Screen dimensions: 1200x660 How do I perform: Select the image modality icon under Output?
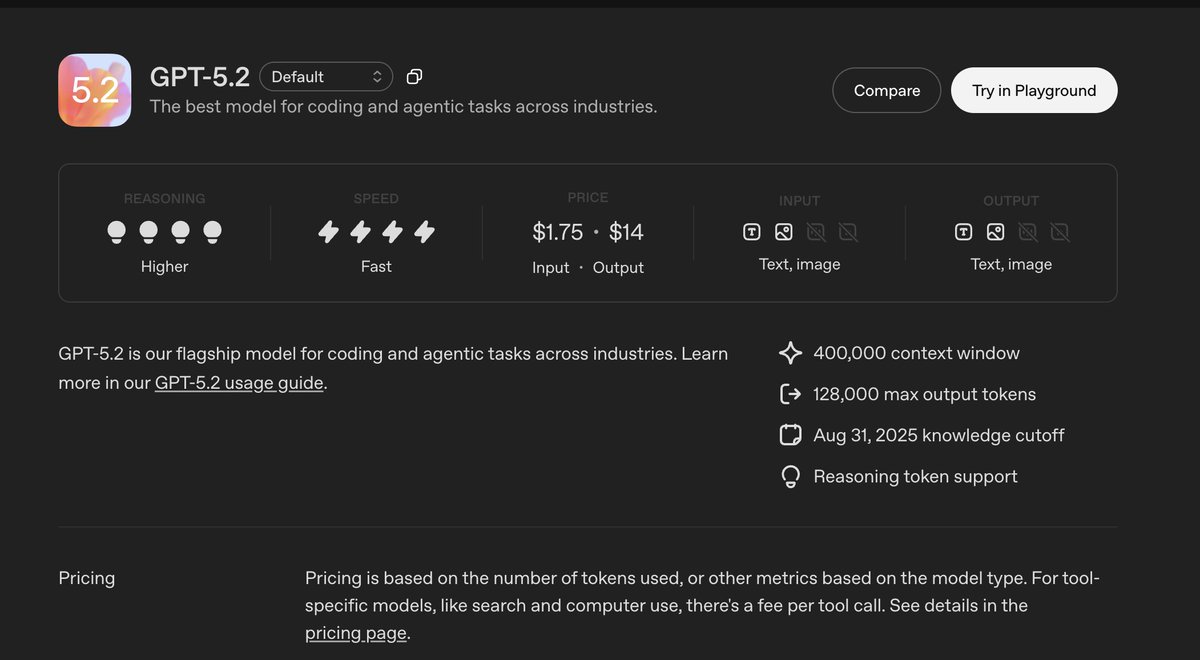click(x=996, y=232)
